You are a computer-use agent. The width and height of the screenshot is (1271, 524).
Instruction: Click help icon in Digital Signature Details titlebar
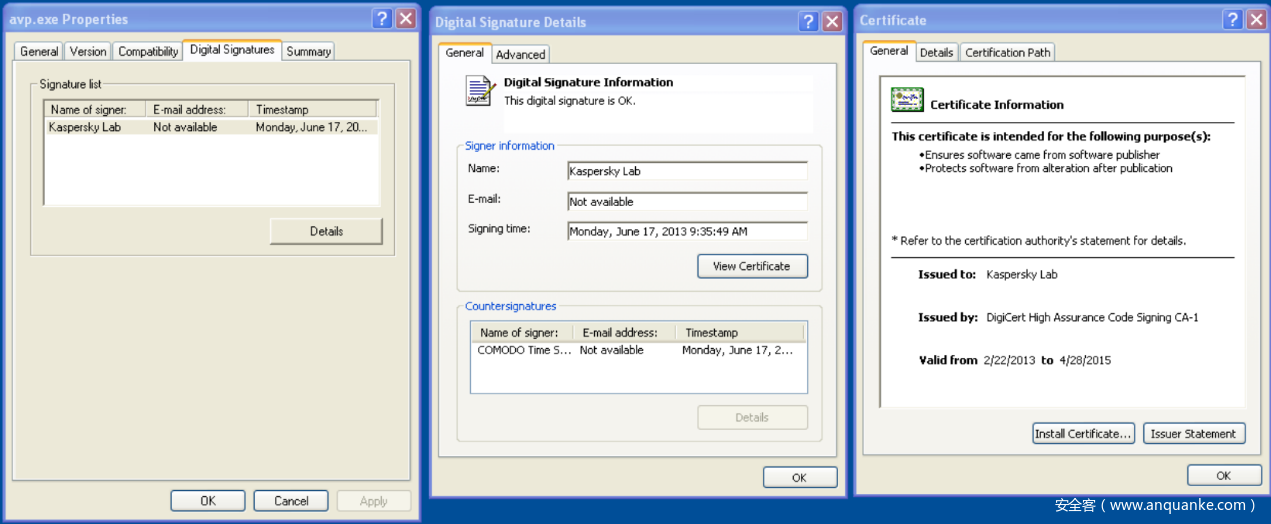click(x=808, y=21)
